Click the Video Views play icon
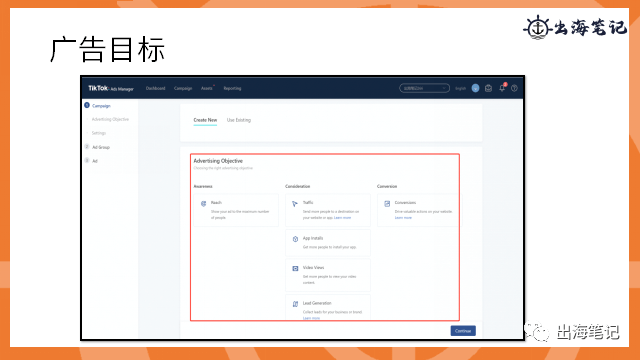 pos(295,268)
